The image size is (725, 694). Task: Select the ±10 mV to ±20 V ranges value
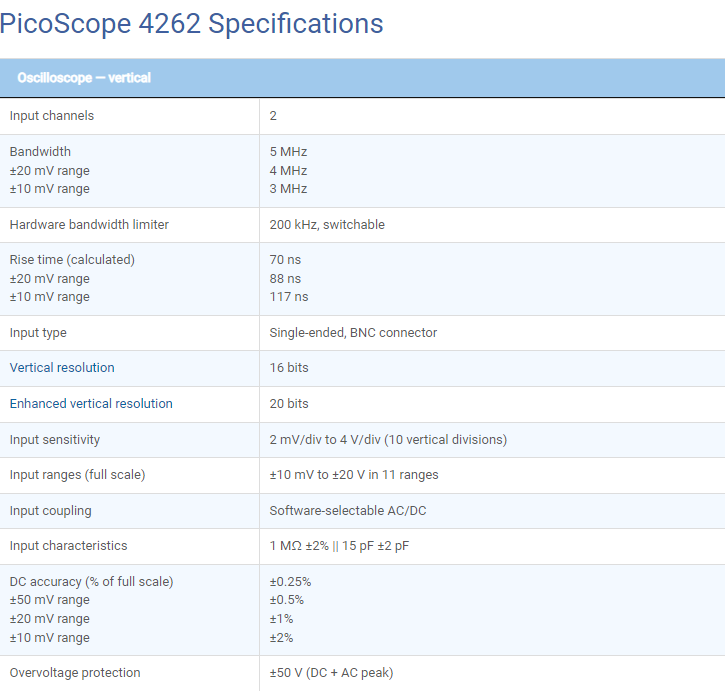tap(354, 475)
